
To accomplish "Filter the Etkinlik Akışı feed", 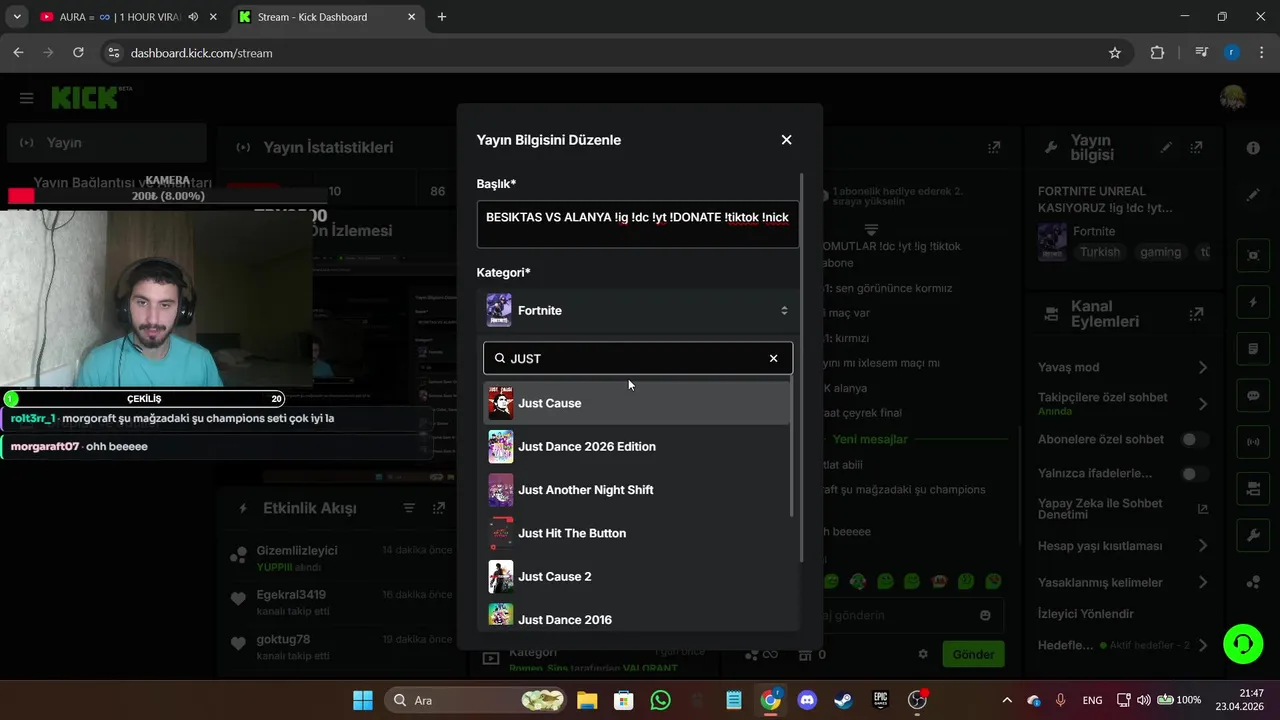I will [409, 508].
